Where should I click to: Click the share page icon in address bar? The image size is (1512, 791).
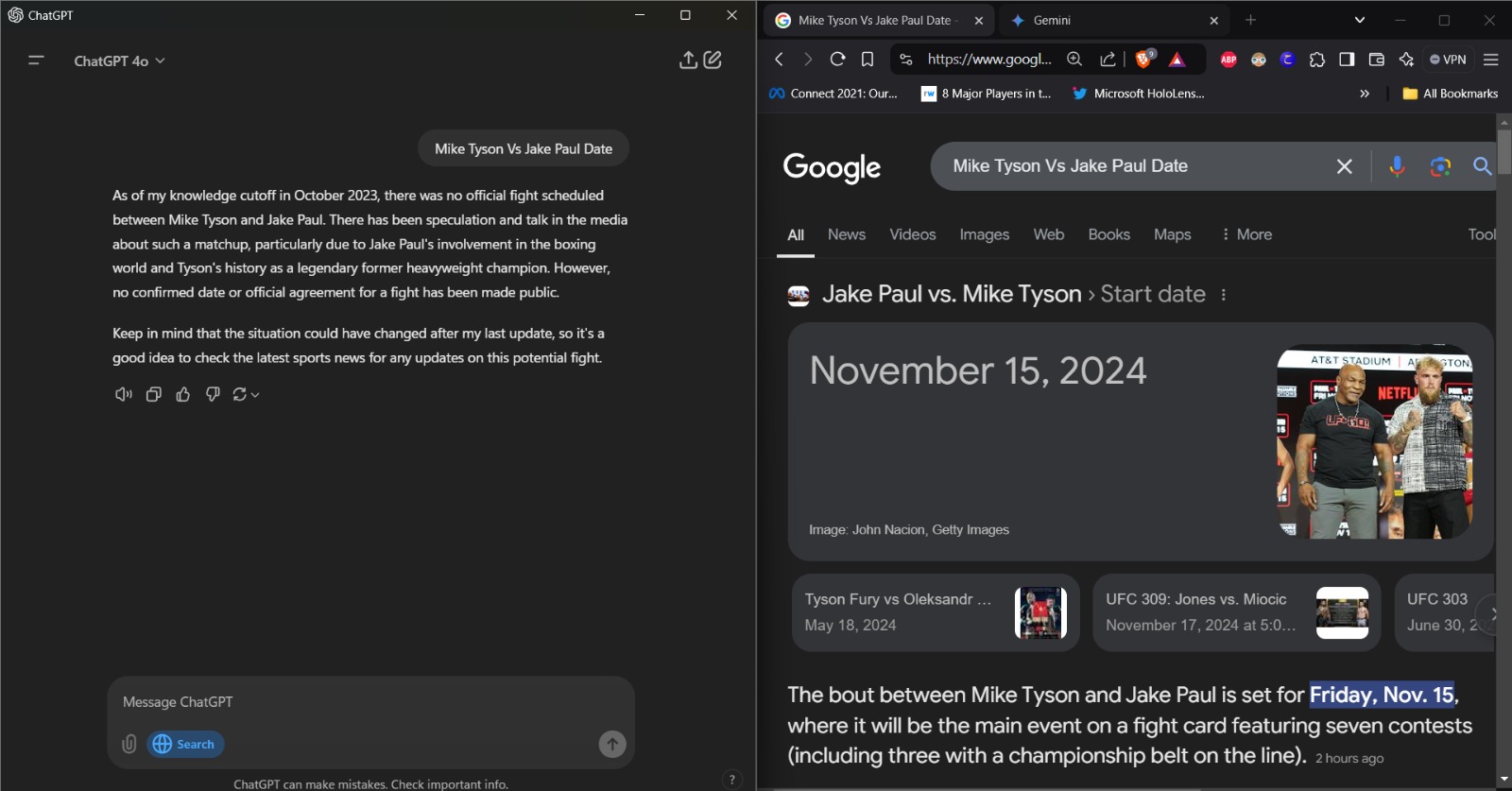[x=1108, y=59]
